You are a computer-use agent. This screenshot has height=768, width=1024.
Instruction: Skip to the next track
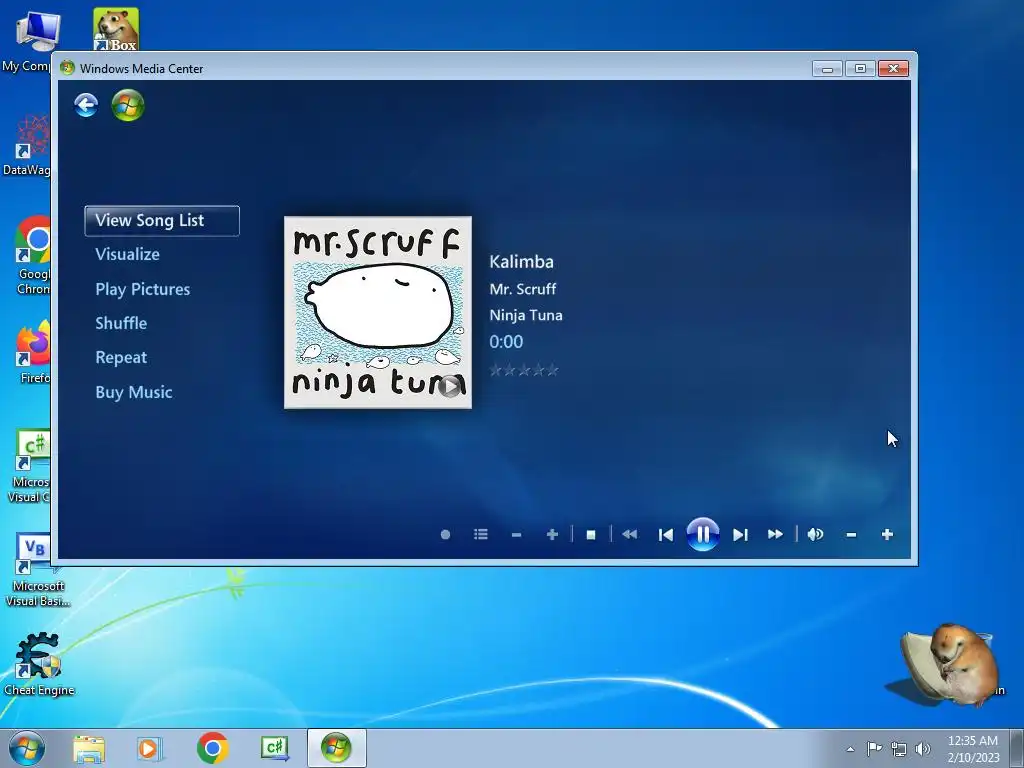(740, 535)
